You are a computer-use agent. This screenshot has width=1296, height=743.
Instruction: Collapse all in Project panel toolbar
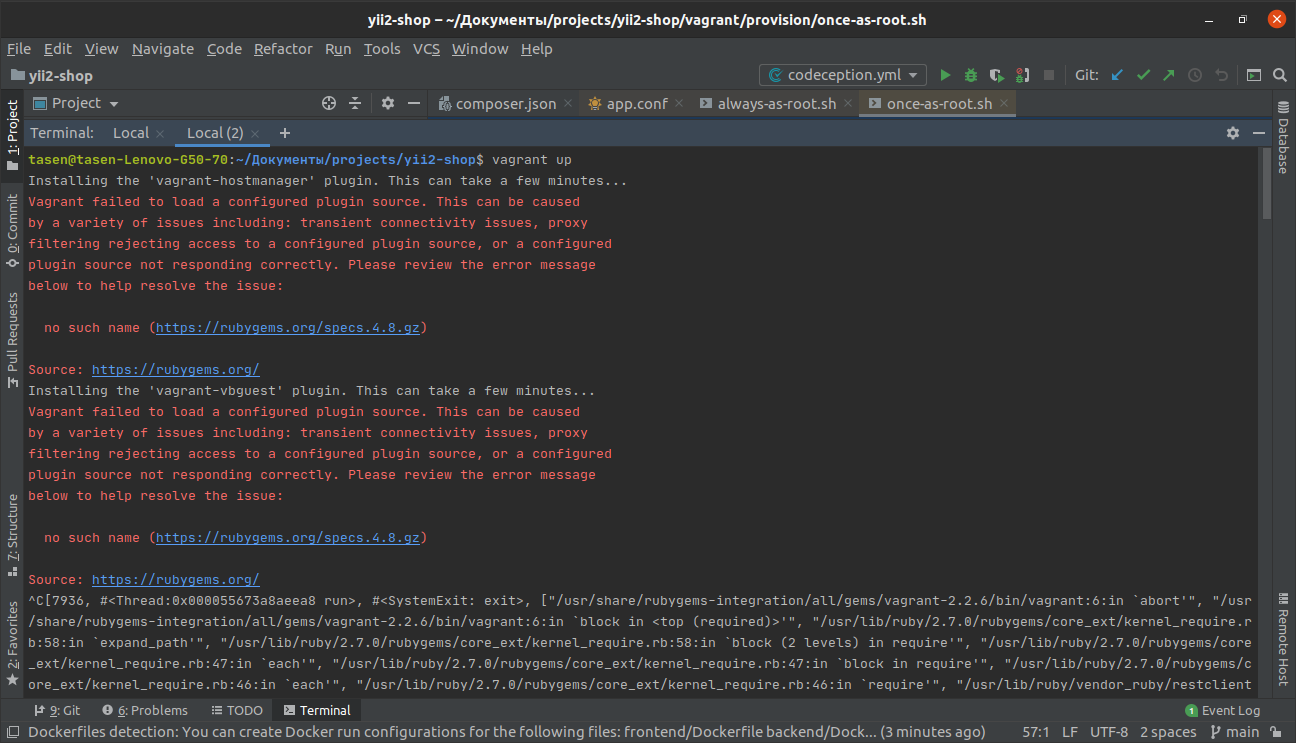[x=355, y=103]
